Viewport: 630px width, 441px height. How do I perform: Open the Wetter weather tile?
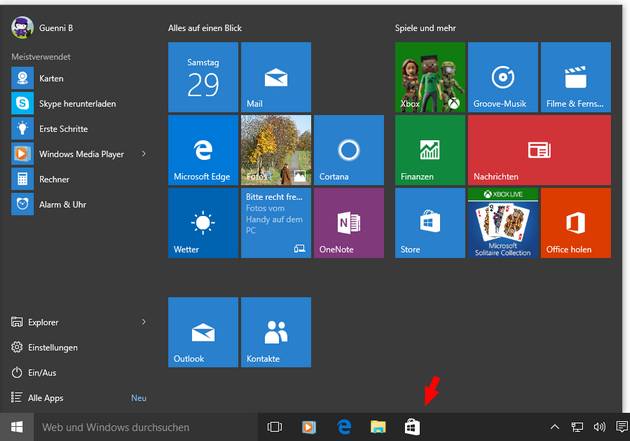(x=203, y=223)
